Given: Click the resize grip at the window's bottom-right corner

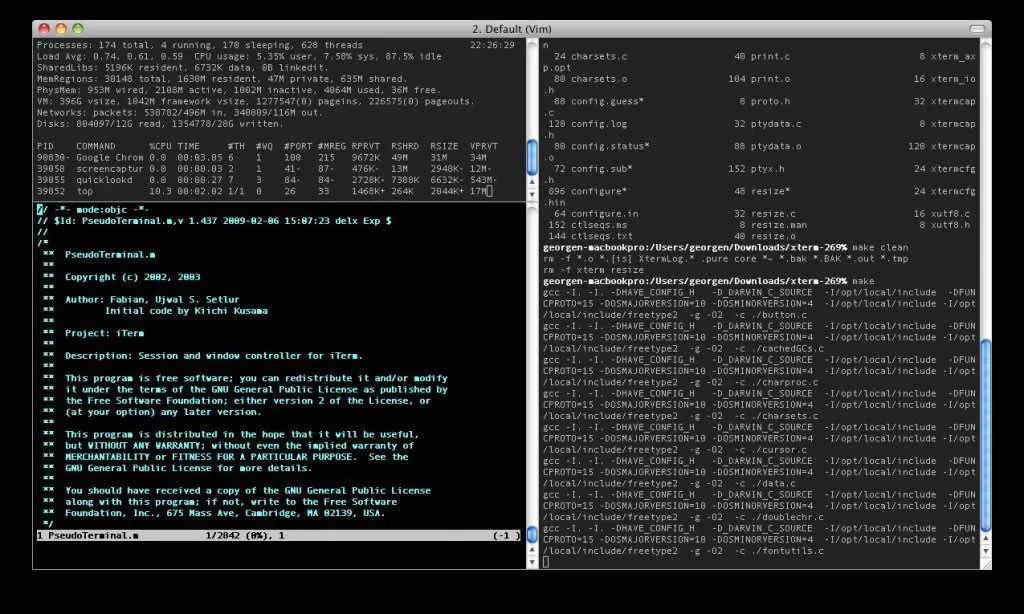Looking at the screenshot, I should tap(984, 563).
